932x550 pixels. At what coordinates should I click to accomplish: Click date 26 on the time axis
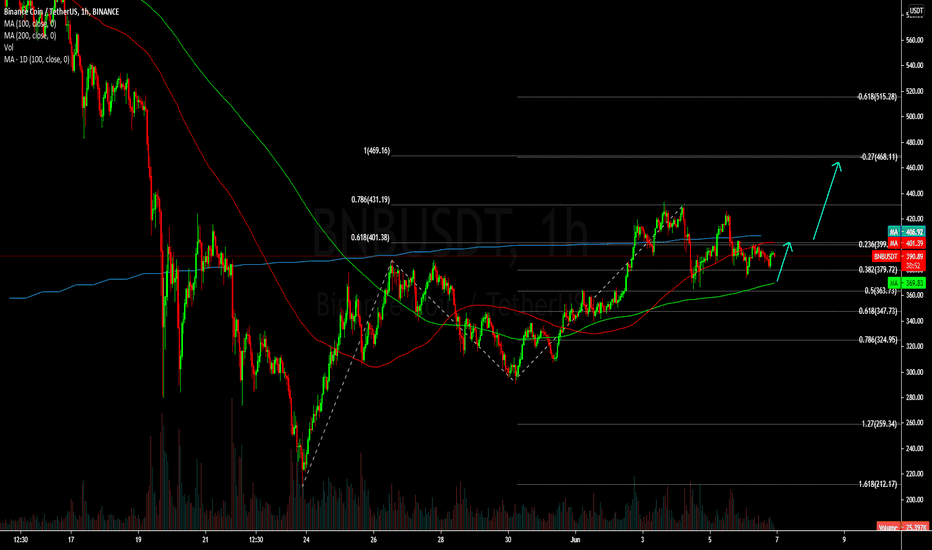click(x=373, y=540)
